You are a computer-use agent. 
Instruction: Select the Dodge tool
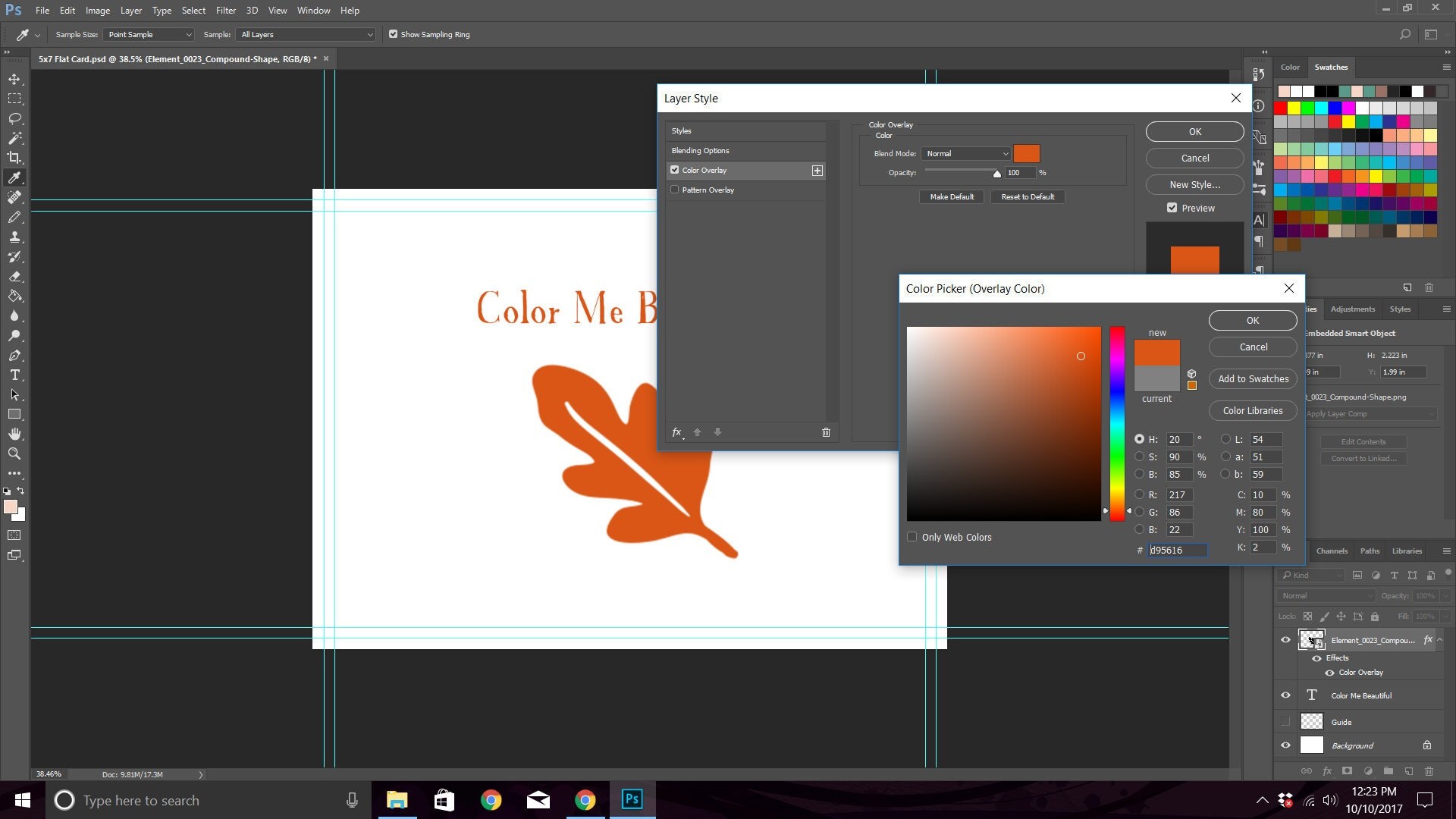tap(14, 335)
